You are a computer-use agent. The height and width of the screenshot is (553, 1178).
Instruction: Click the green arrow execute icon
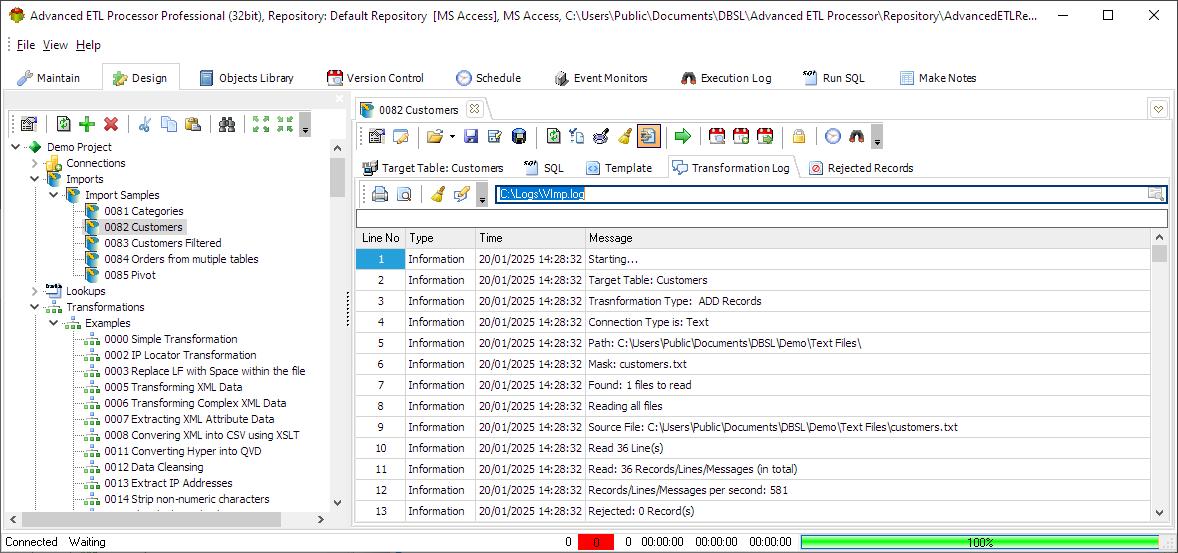pos(682,136)
